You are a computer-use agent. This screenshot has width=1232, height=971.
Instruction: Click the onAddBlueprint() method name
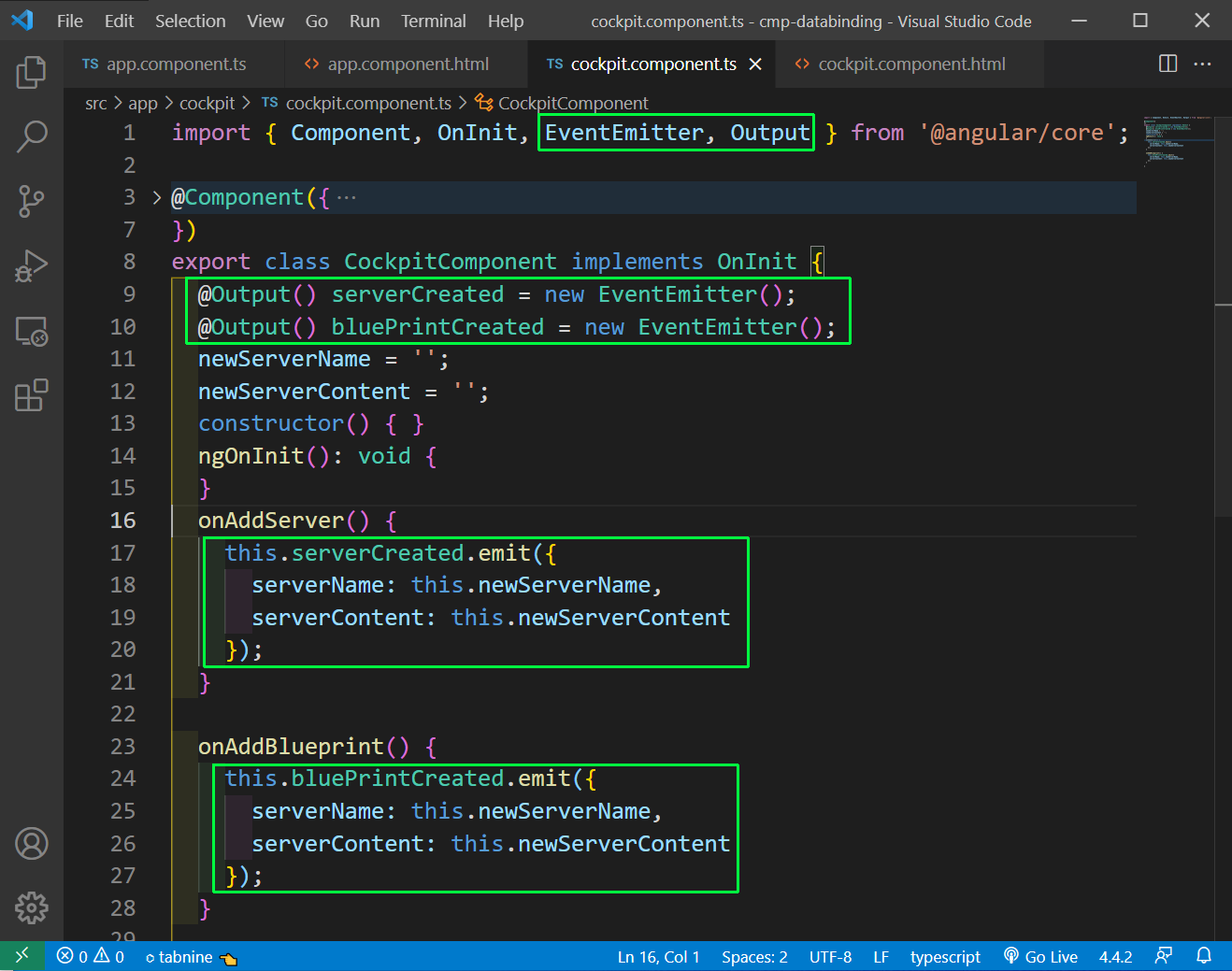click(304, 747)
